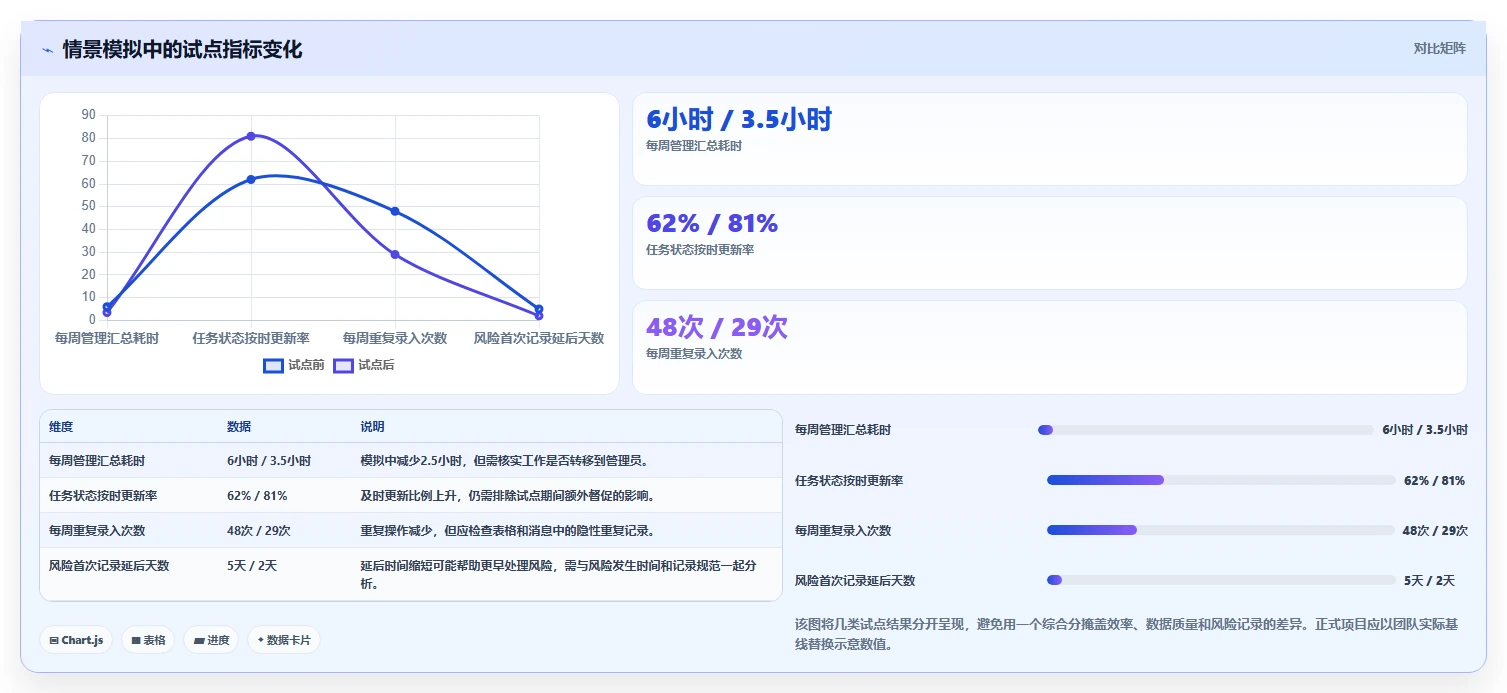
Task: Click the 试点前 data point at 48
Action: pos(395,211)
